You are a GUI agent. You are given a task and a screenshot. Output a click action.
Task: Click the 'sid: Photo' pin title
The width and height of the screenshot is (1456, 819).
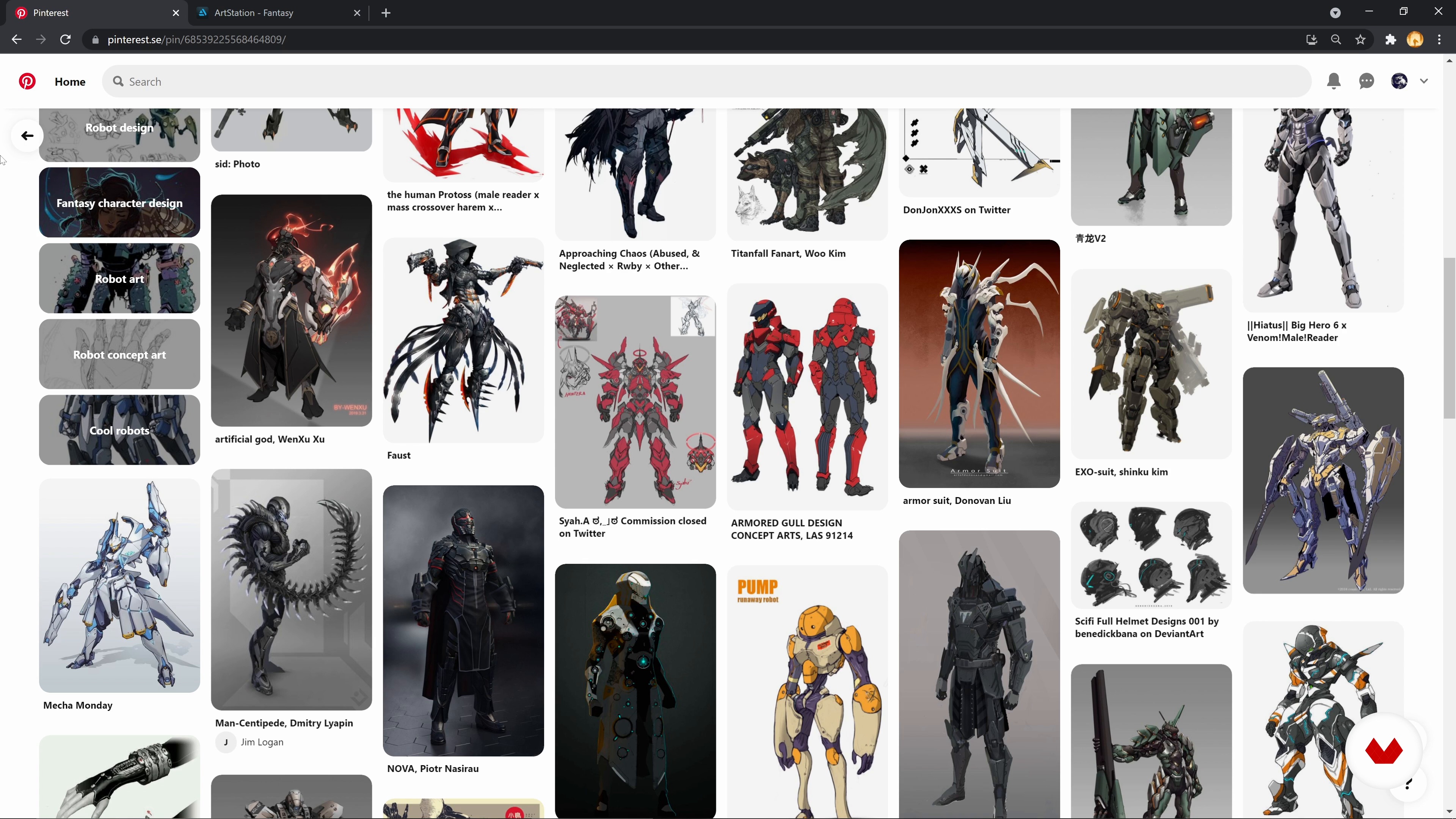pos(237,164)
